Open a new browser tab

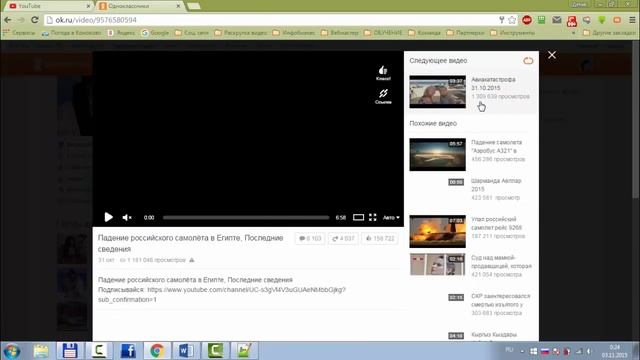[x=193, y=6]
